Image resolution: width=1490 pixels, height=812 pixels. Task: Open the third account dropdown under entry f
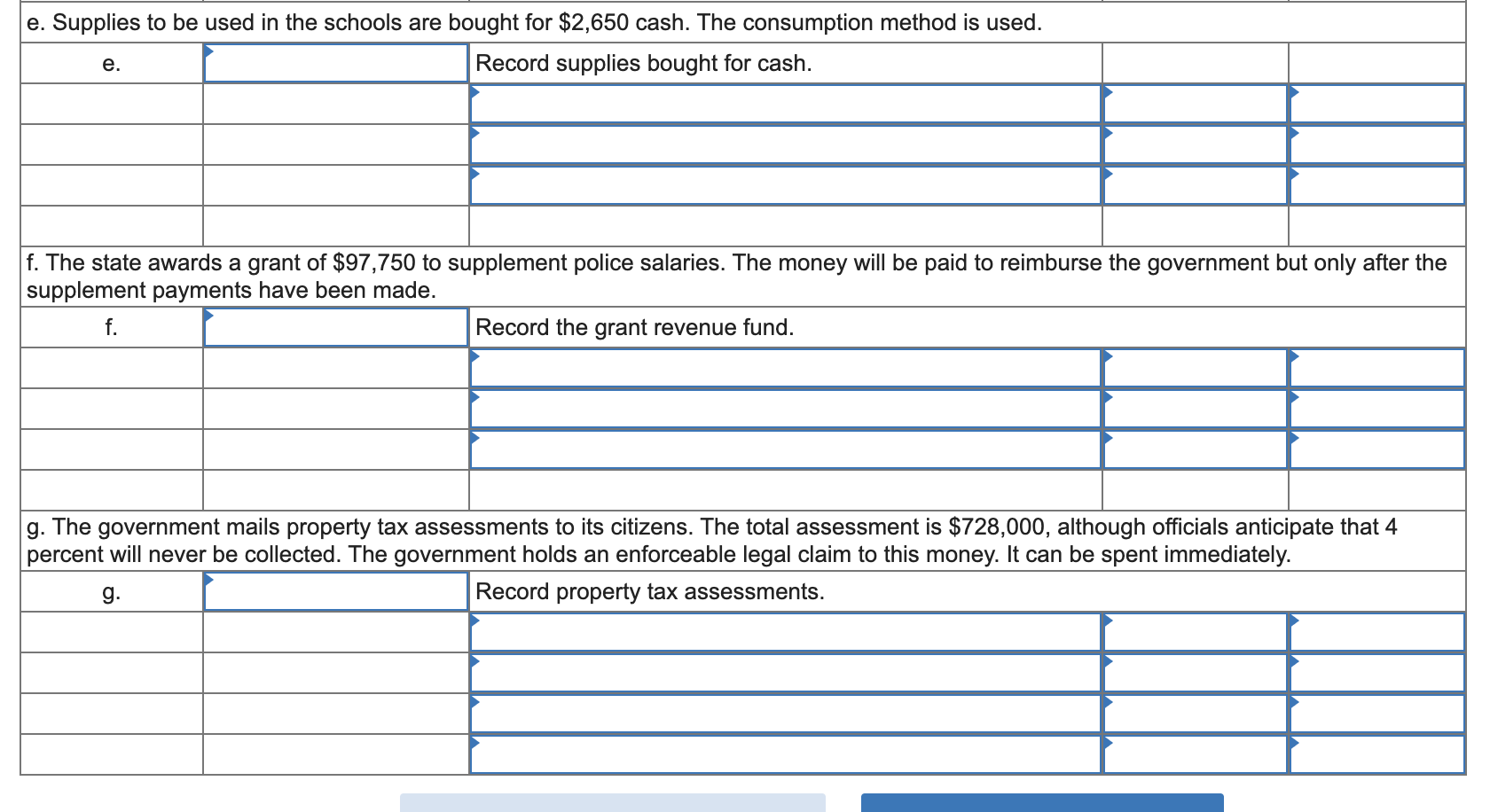point(786,449)
